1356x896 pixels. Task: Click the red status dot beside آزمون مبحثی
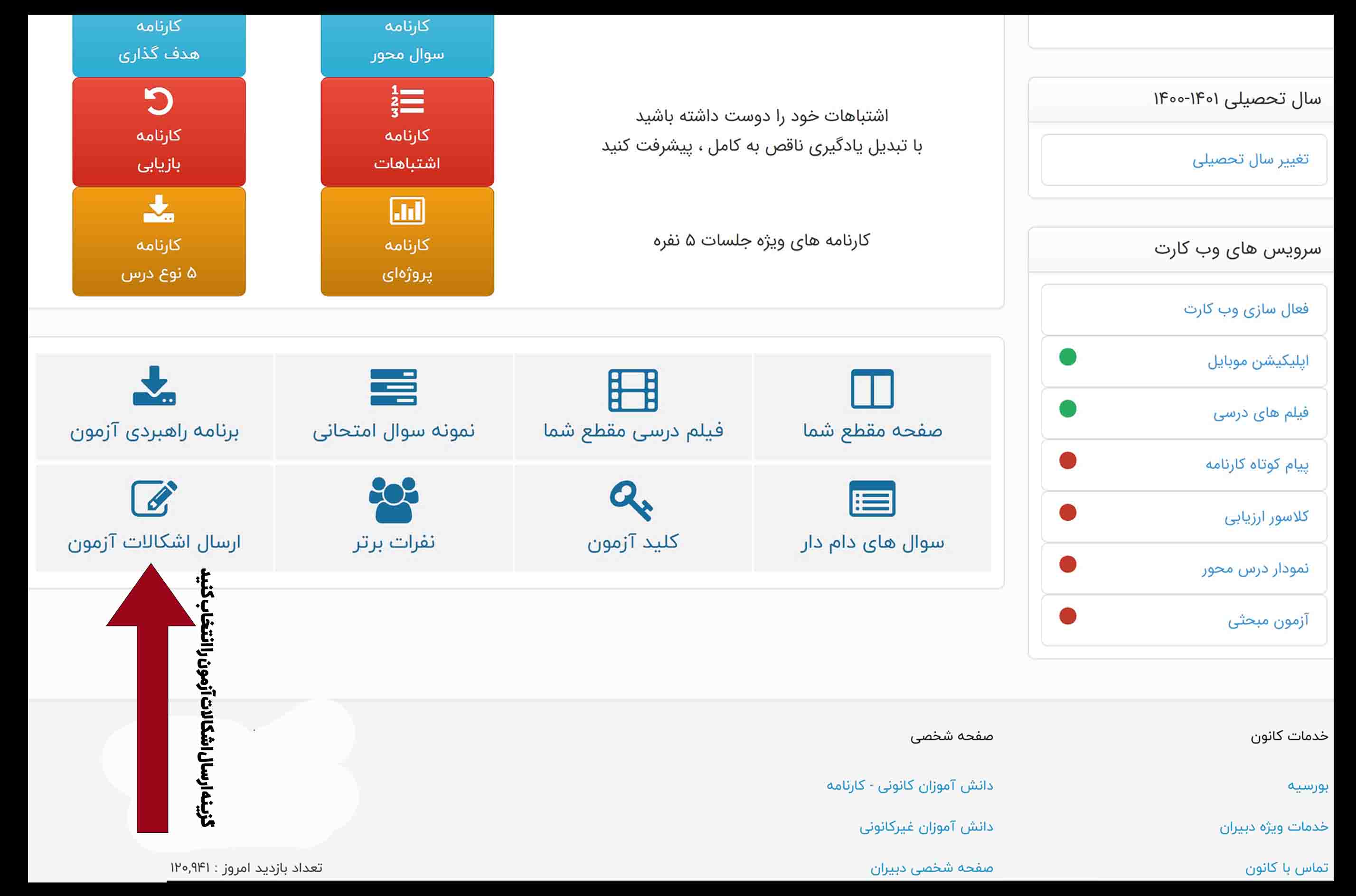1067,616
